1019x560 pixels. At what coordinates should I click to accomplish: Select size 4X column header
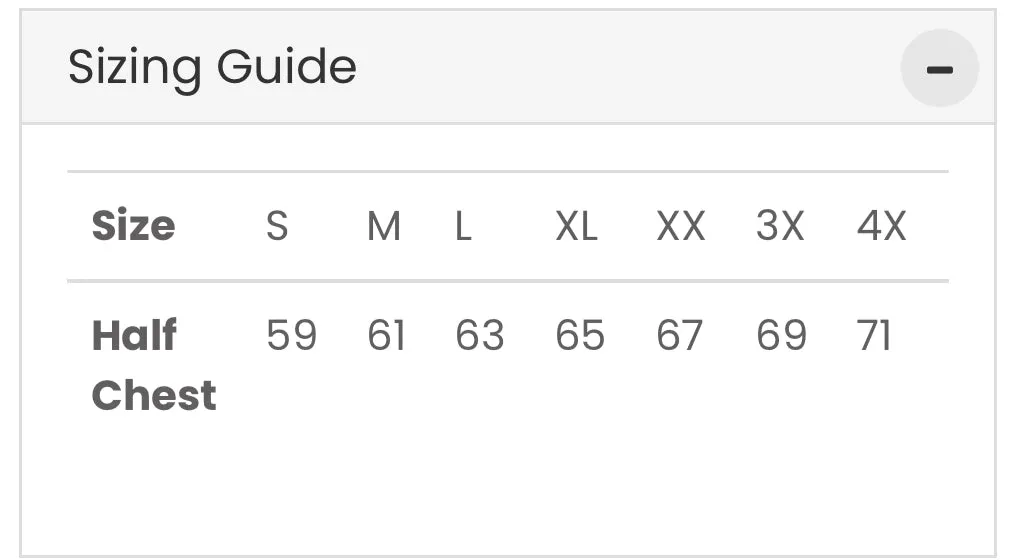[x=881, y=227]
